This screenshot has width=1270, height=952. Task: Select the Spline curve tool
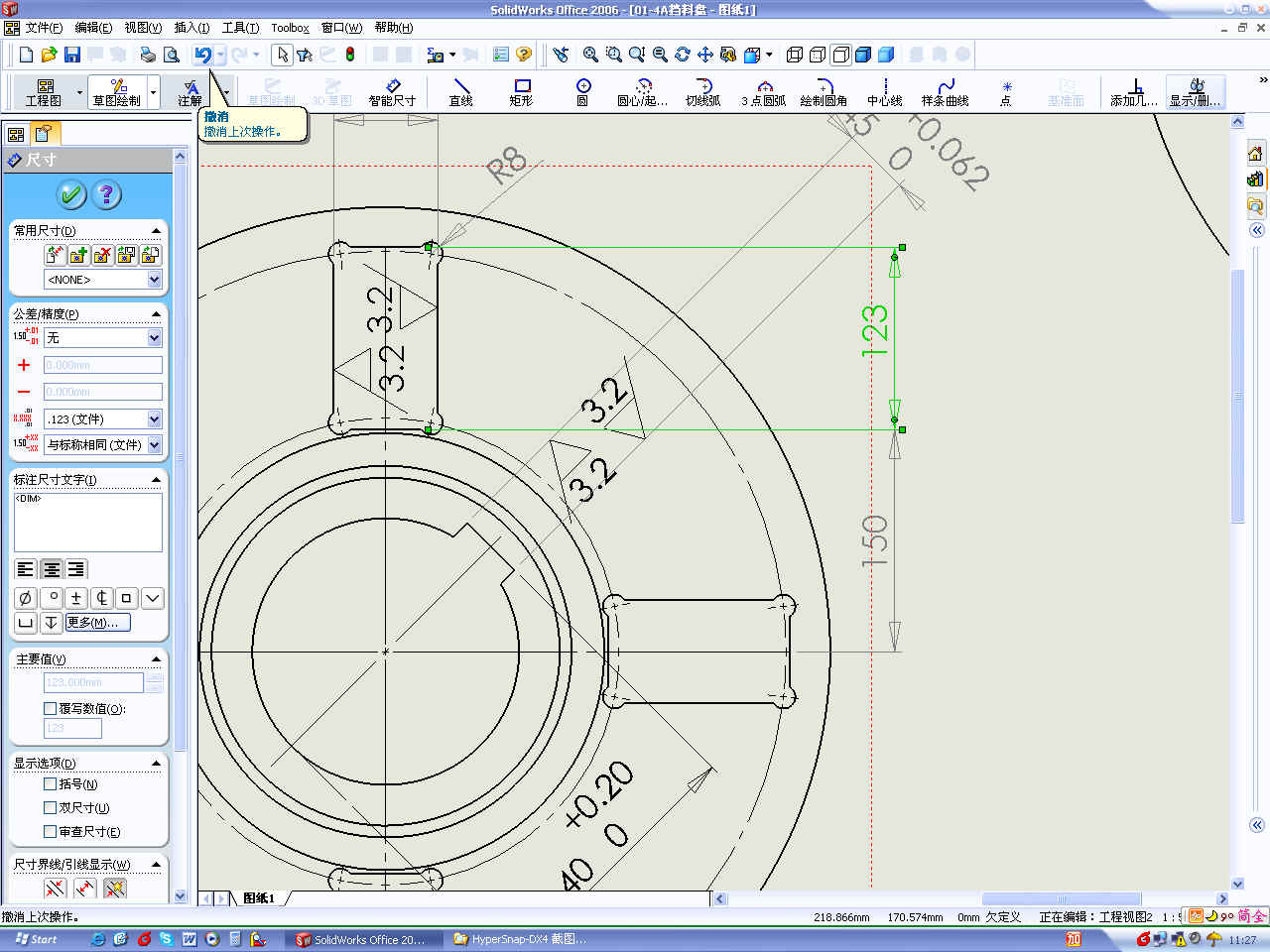(x=945, y=91)
